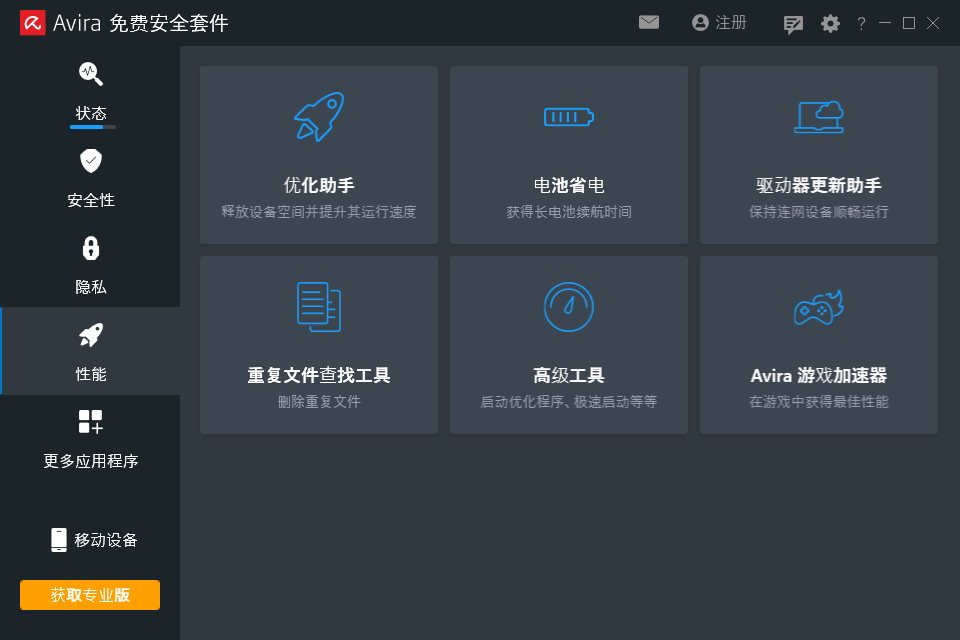
Task: Open the 更多应用程序 section label
Action: (x=91, y=461)
